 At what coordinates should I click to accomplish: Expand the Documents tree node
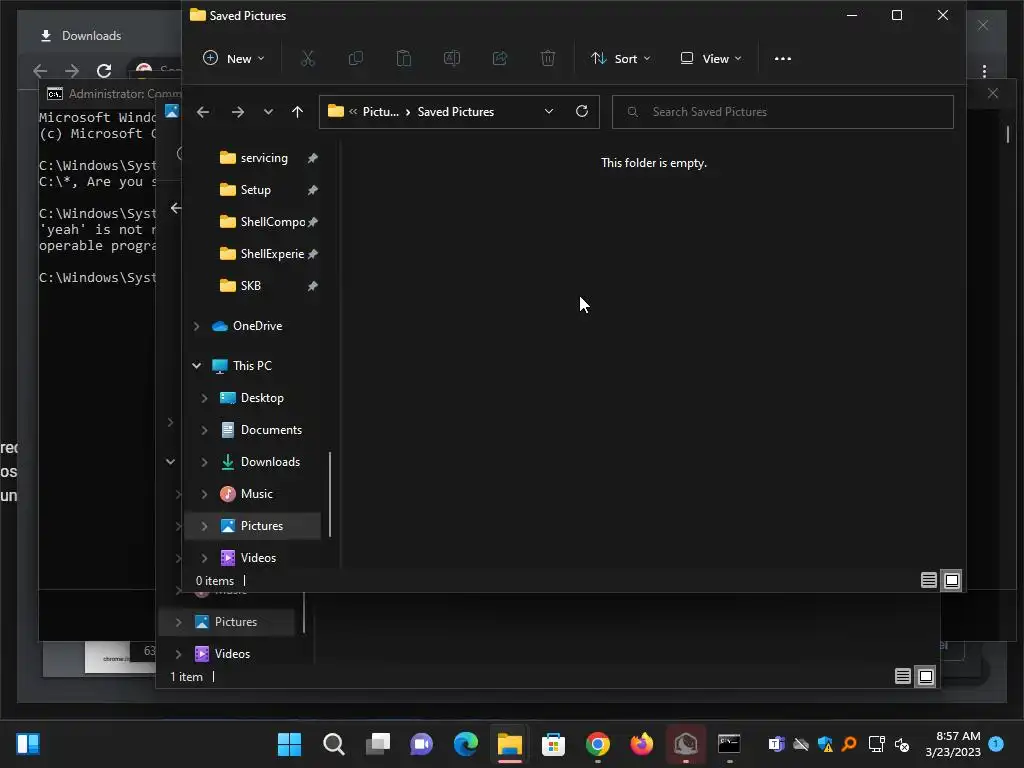click(204, 430)
